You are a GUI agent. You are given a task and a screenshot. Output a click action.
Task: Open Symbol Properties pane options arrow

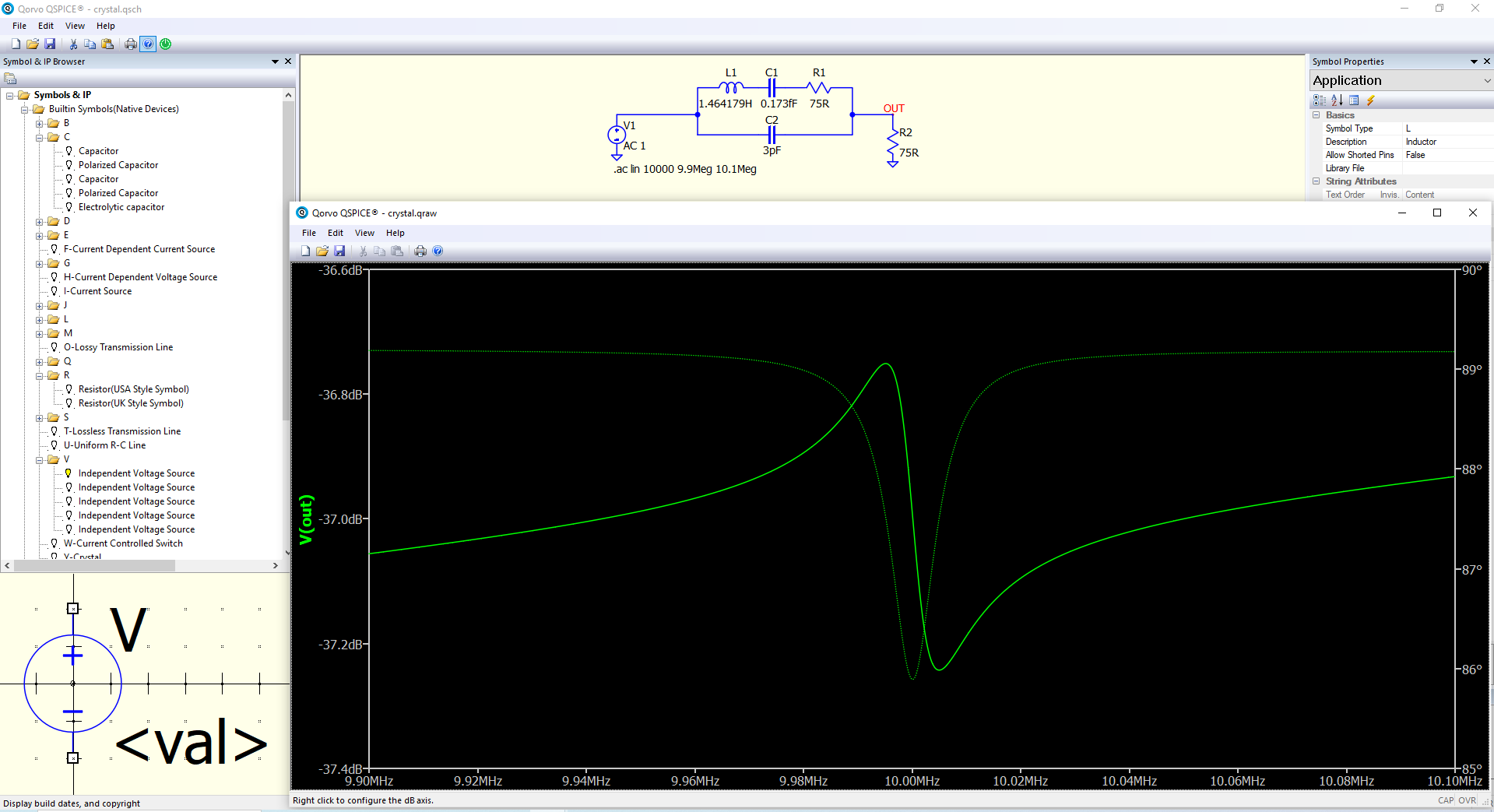[1474, 62]
